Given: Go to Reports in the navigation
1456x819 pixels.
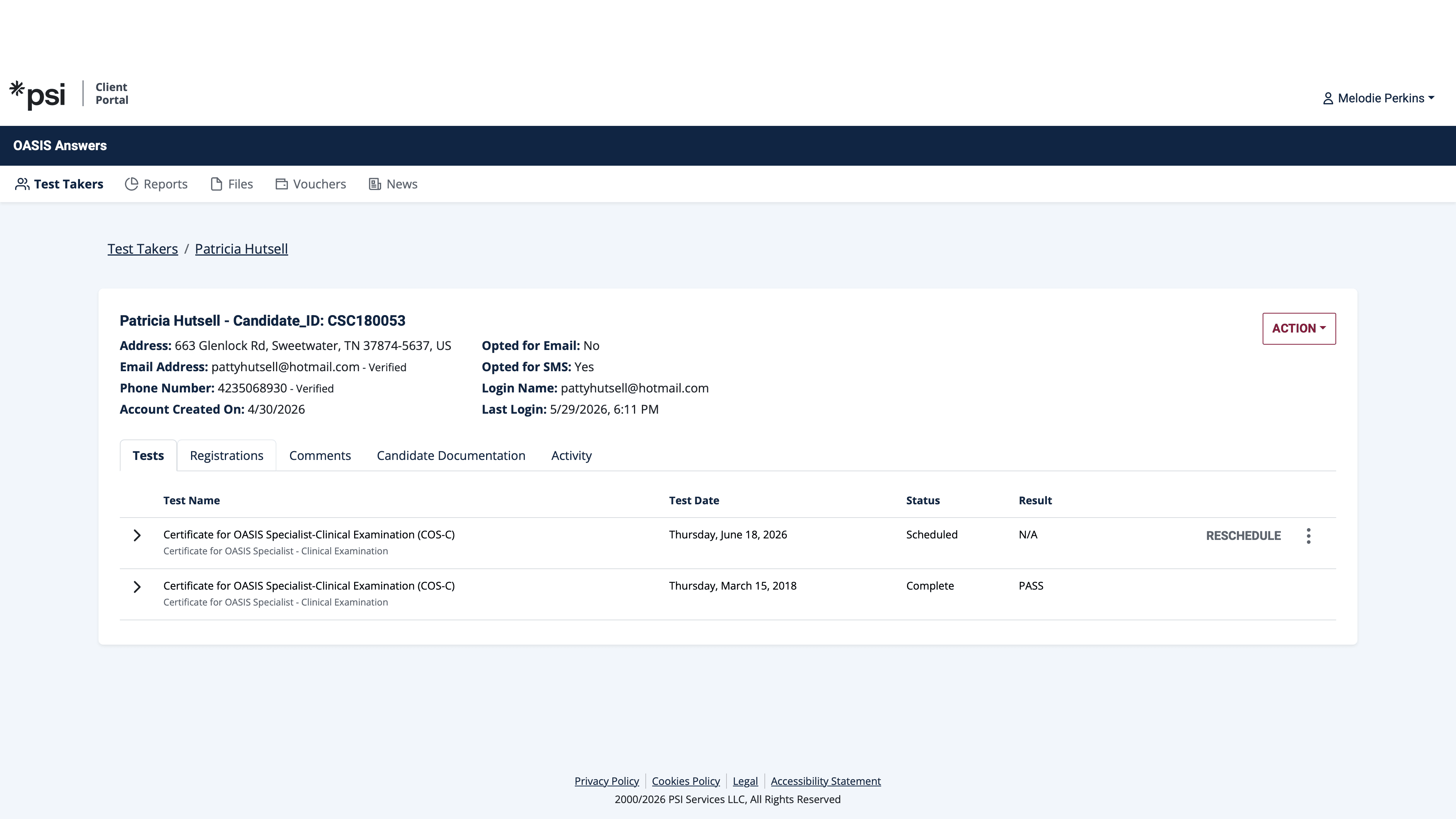Looking at the screenshot, I should [156, 184].
